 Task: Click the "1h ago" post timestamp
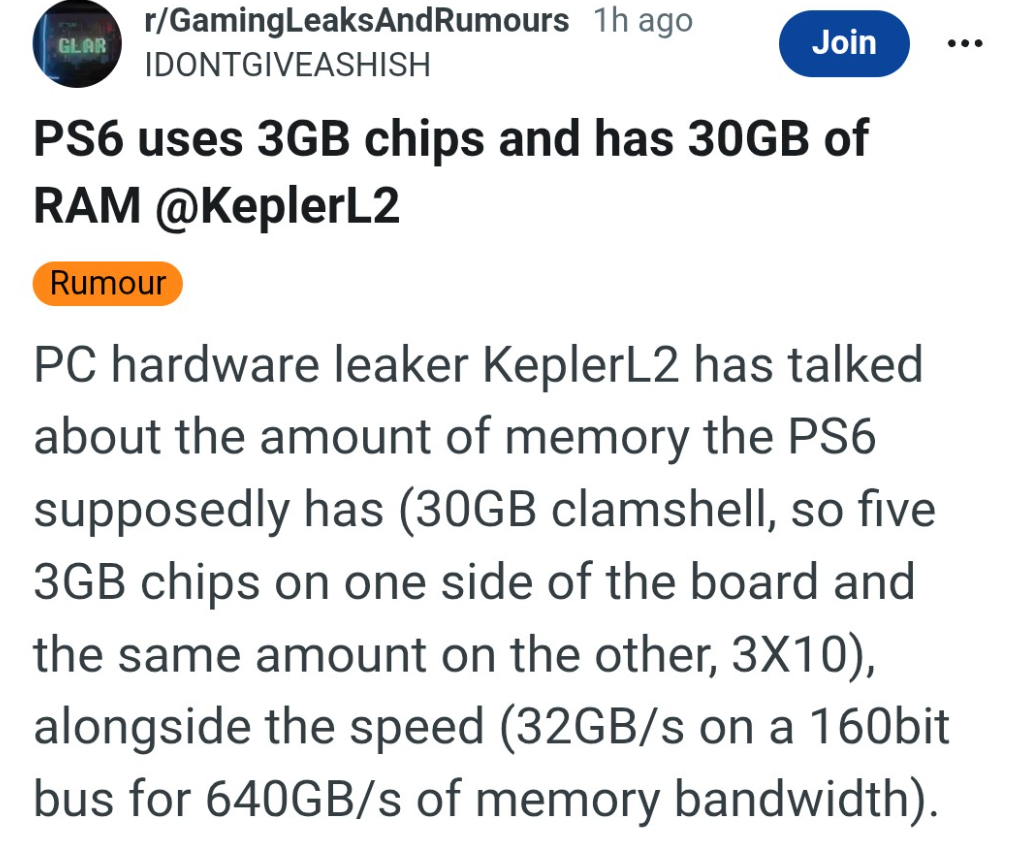[642, 21]
